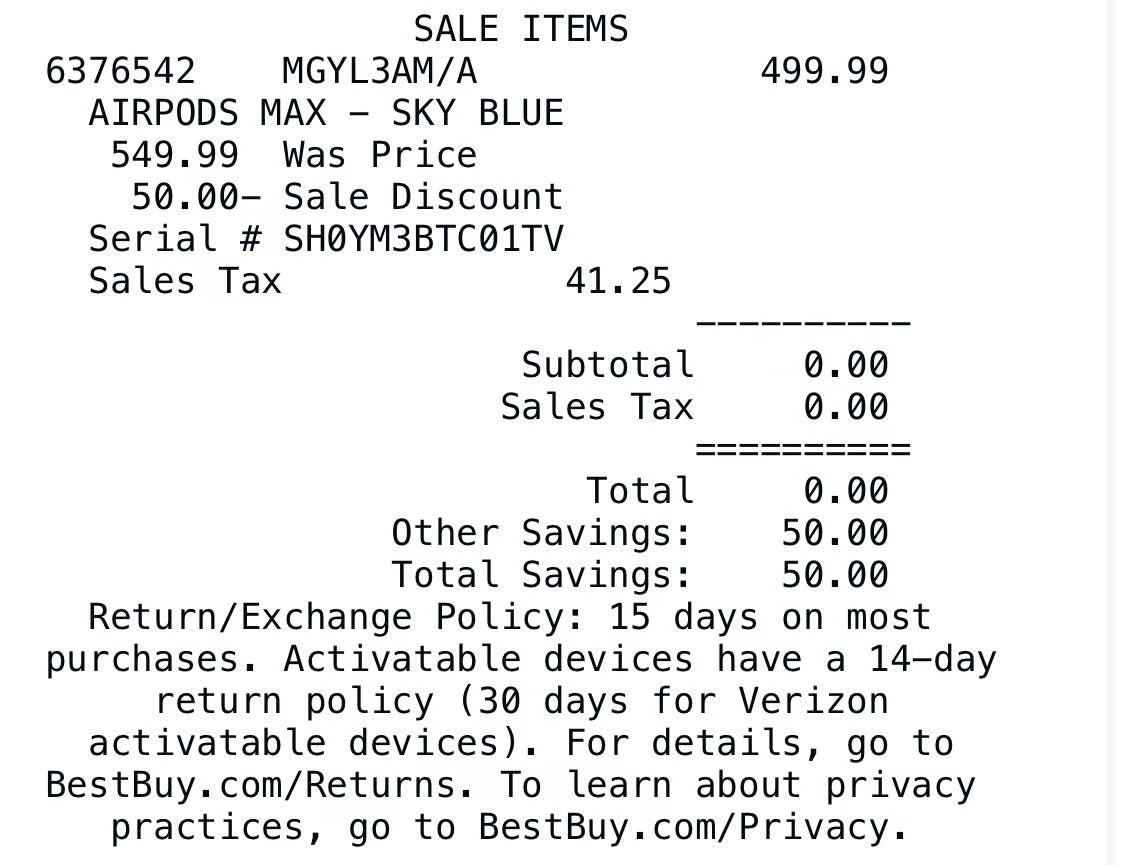Click the vertical scrollbar on right edge

pos(1117,432)
